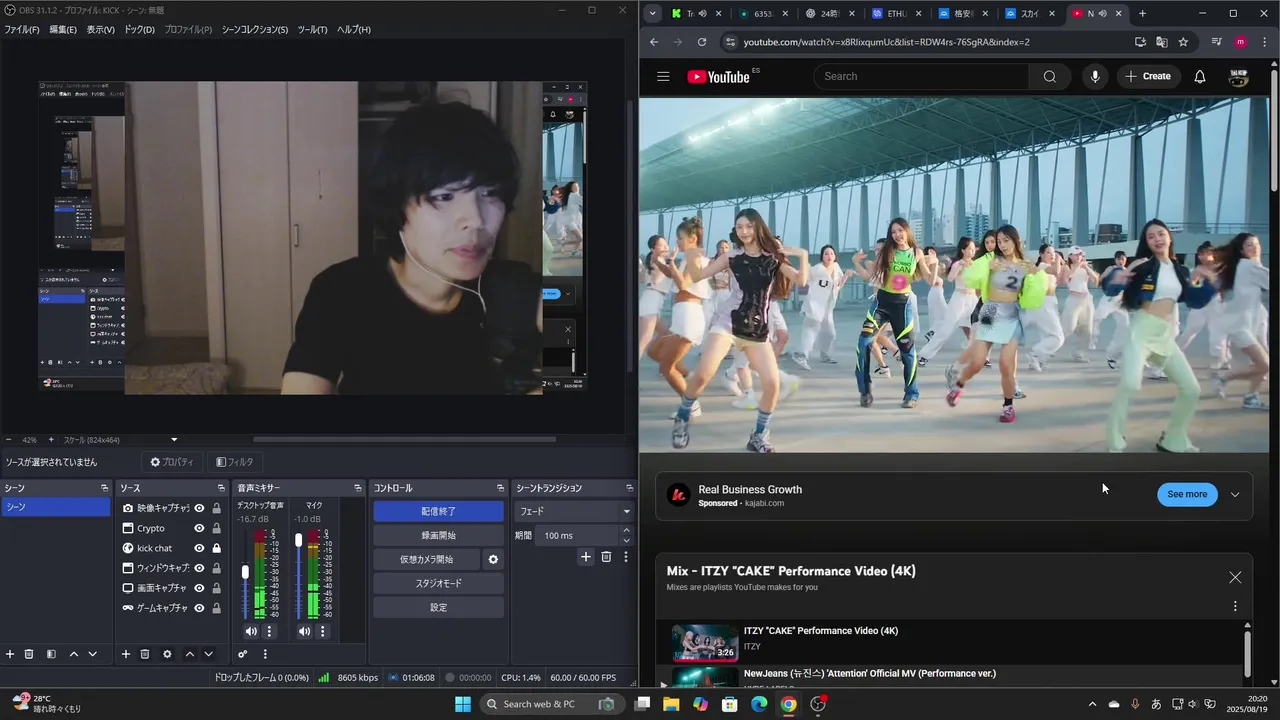Open フェード transition dropdown
The image size is (1280, 720).
click(574, 511)
